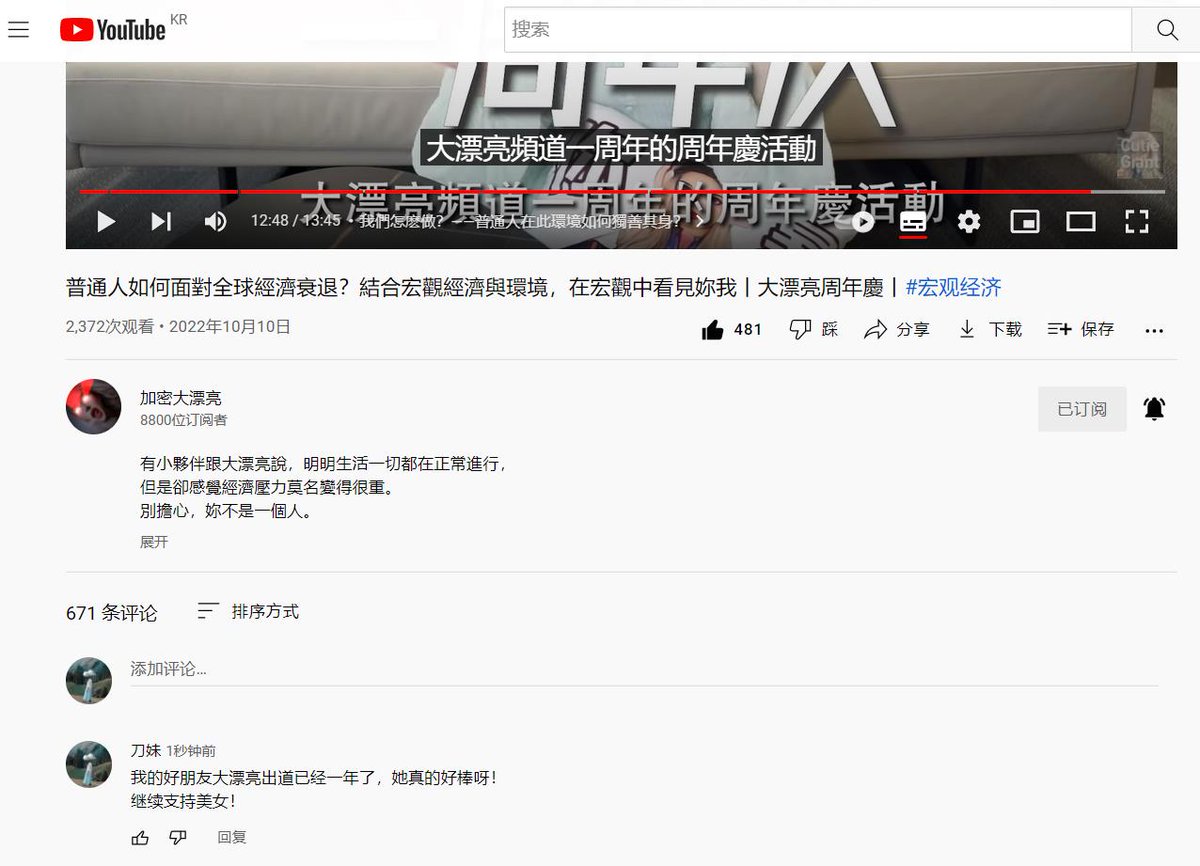Click the search magnifier button
Image resolution: width=1200 pixels, height=866 pixels.
click(x=1166, y=30)
